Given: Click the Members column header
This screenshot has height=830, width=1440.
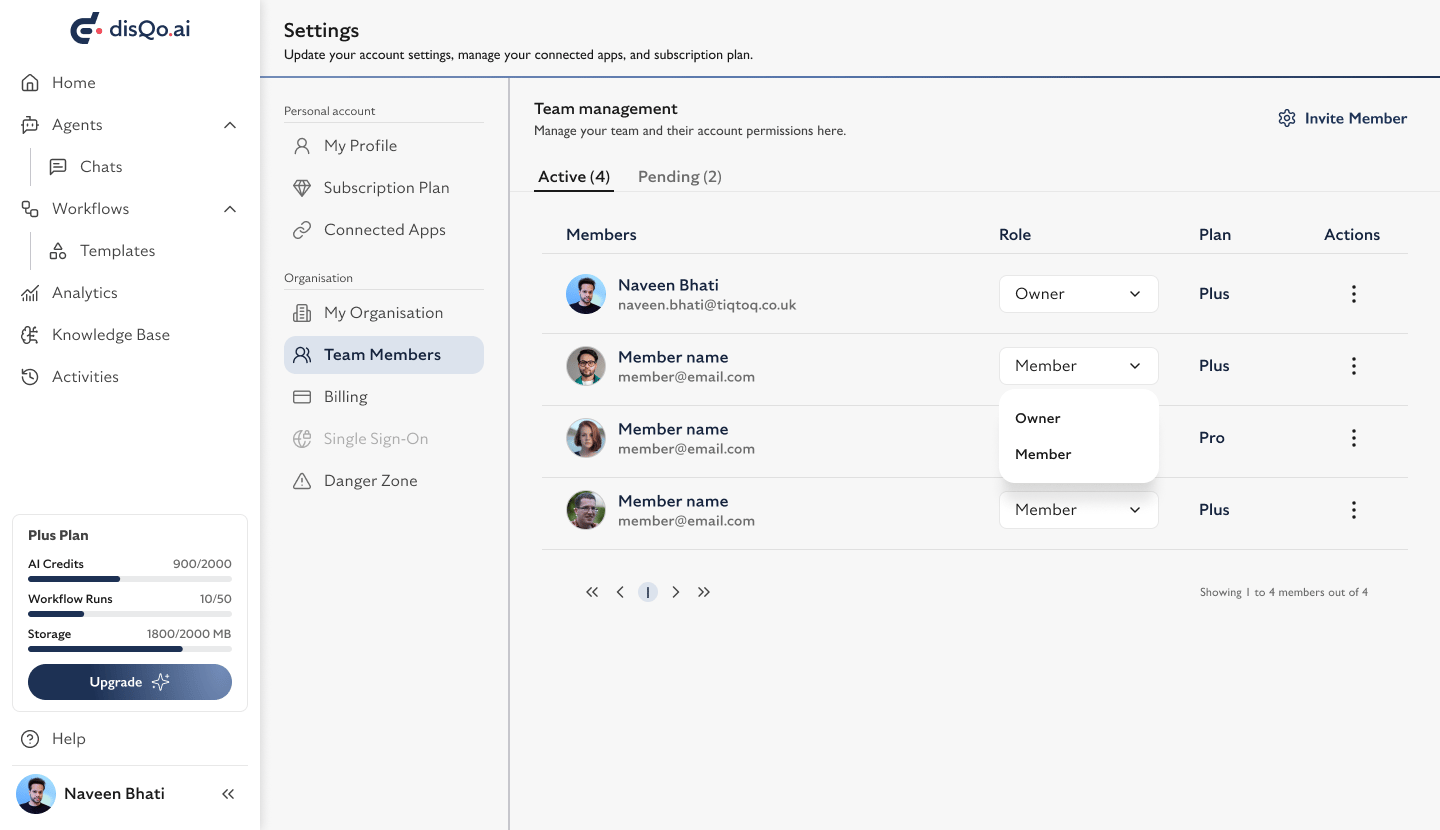Looking at the screenshot, I should pos(601,235).
